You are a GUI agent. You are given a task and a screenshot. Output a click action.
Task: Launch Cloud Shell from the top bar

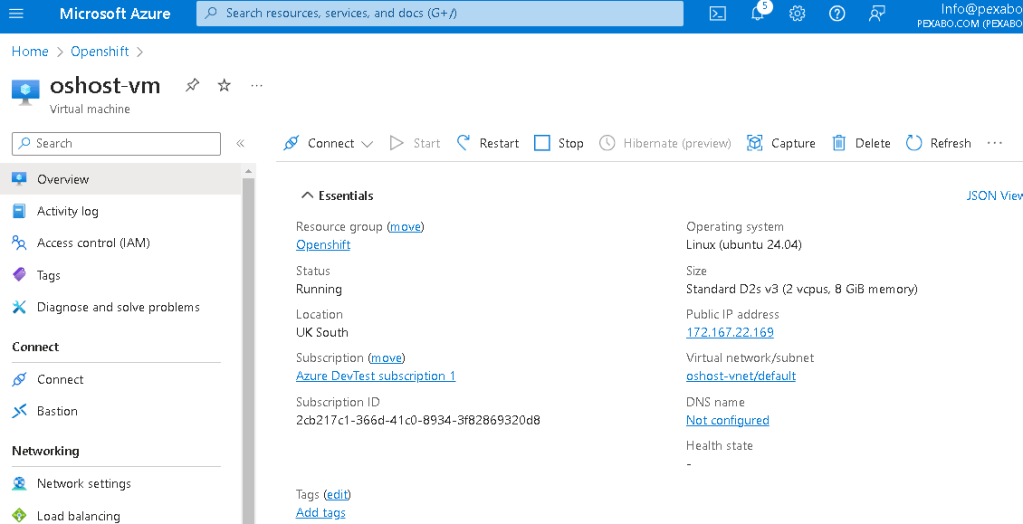coord(718,13)
